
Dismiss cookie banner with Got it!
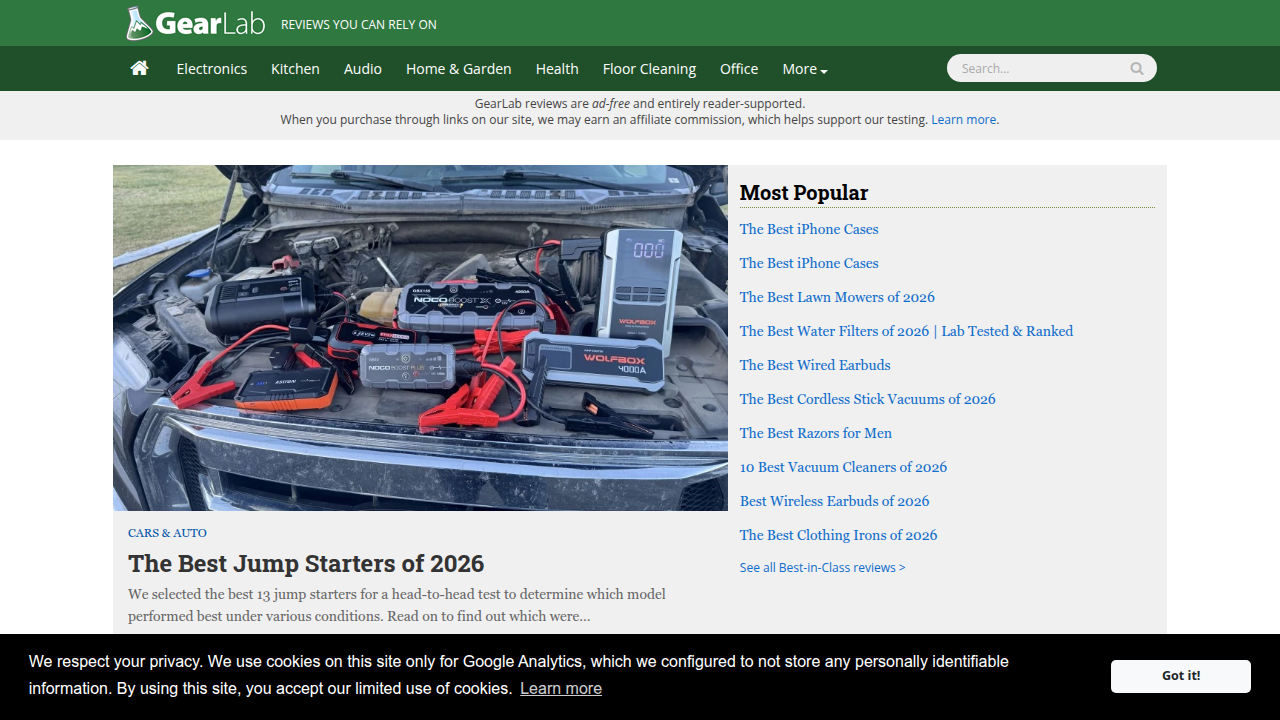(1181, 676)
